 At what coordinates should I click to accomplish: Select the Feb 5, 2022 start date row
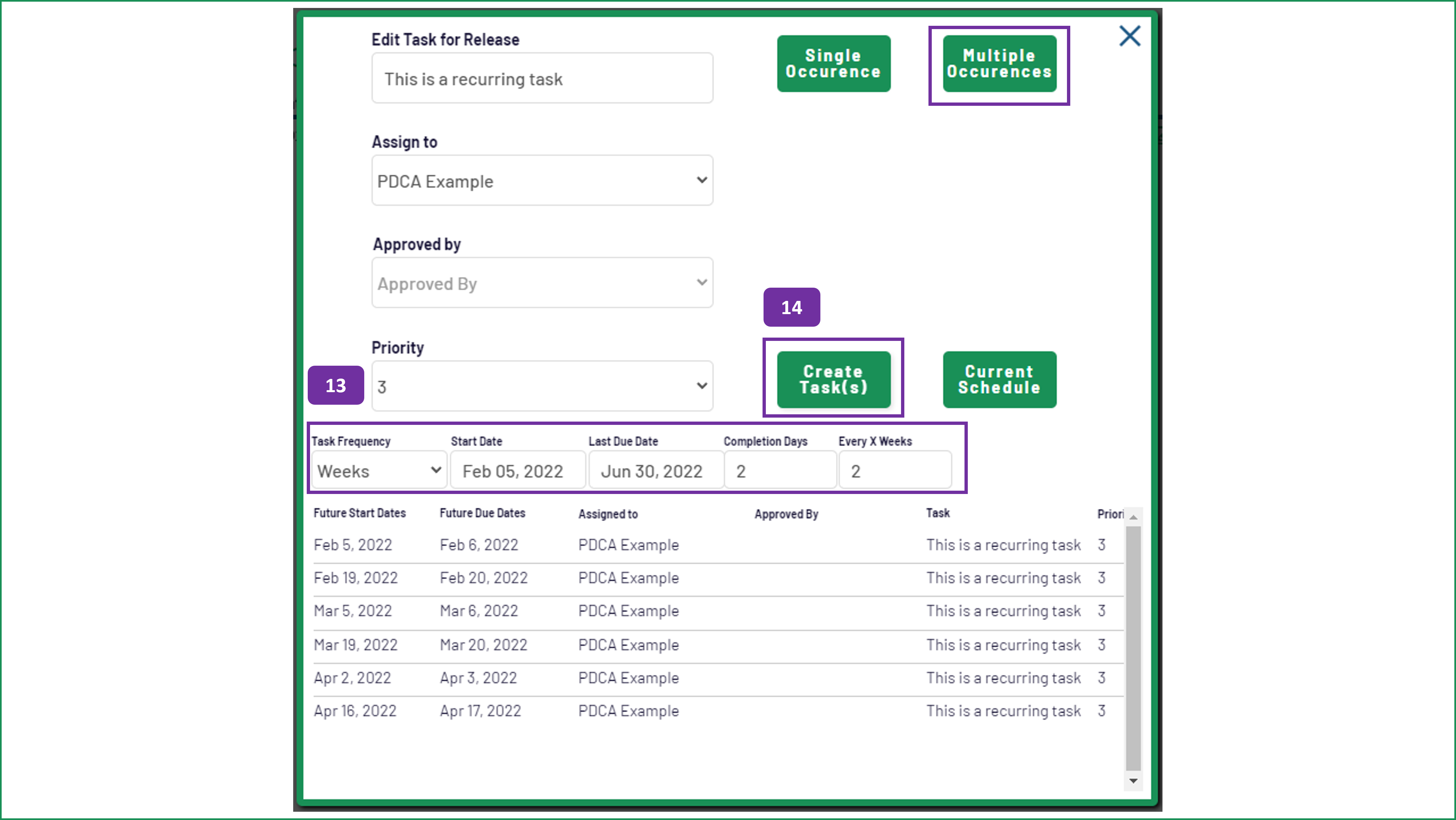tap(718, 545)
